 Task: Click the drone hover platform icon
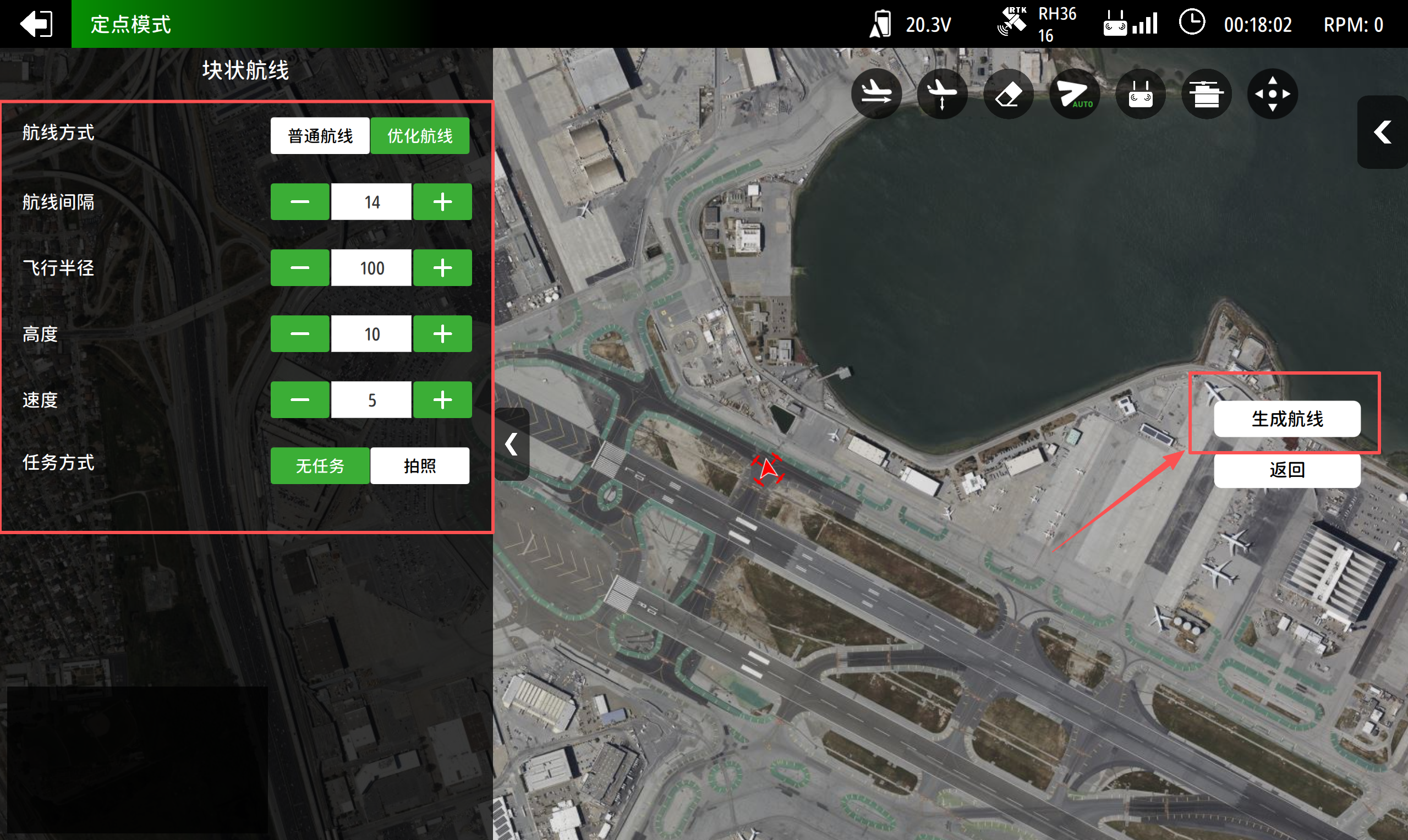[x=1206, y=94]
